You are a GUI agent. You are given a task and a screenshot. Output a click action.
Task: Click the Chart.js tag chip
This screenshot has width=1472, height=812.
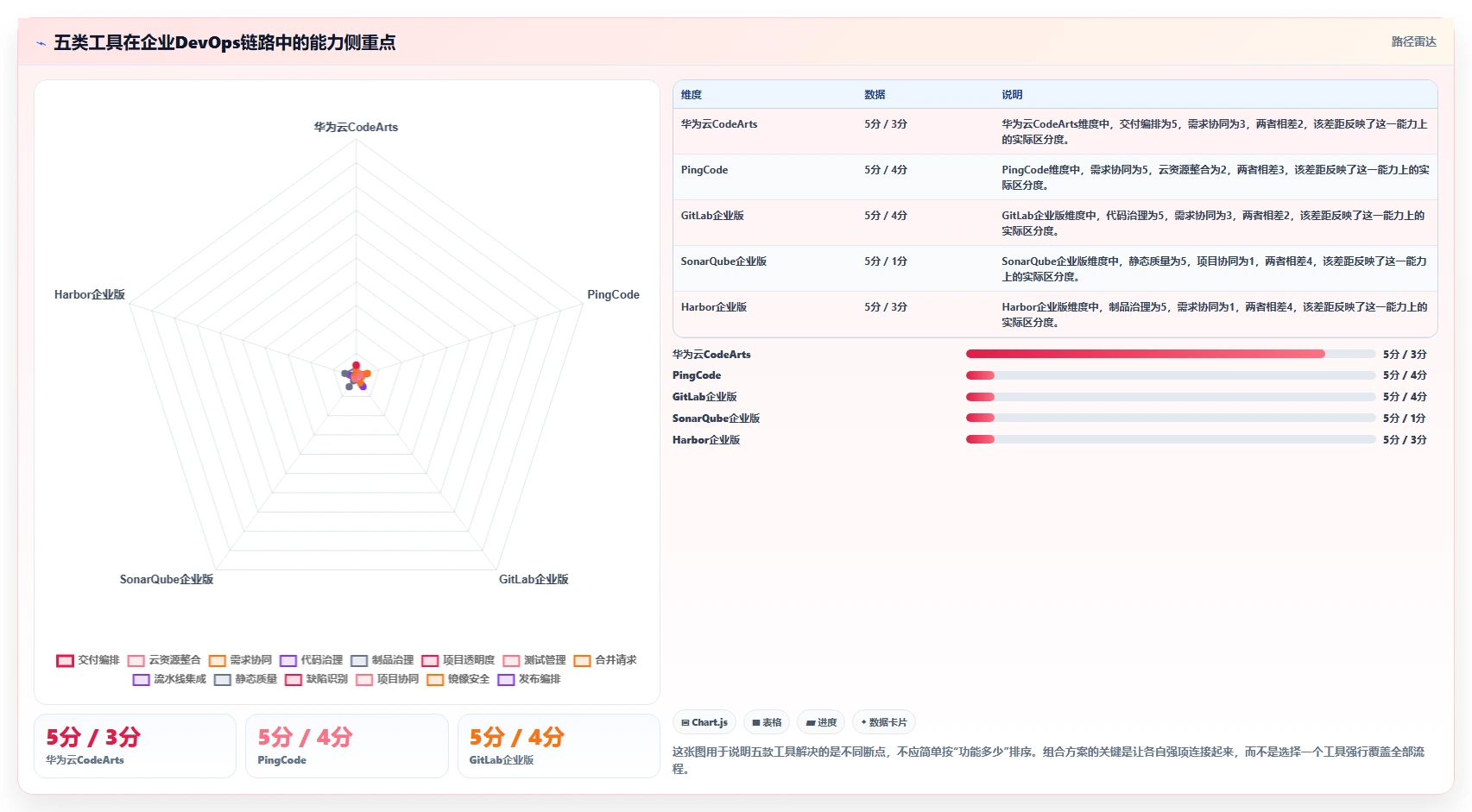pyautogui.click(x=704, y=722)
